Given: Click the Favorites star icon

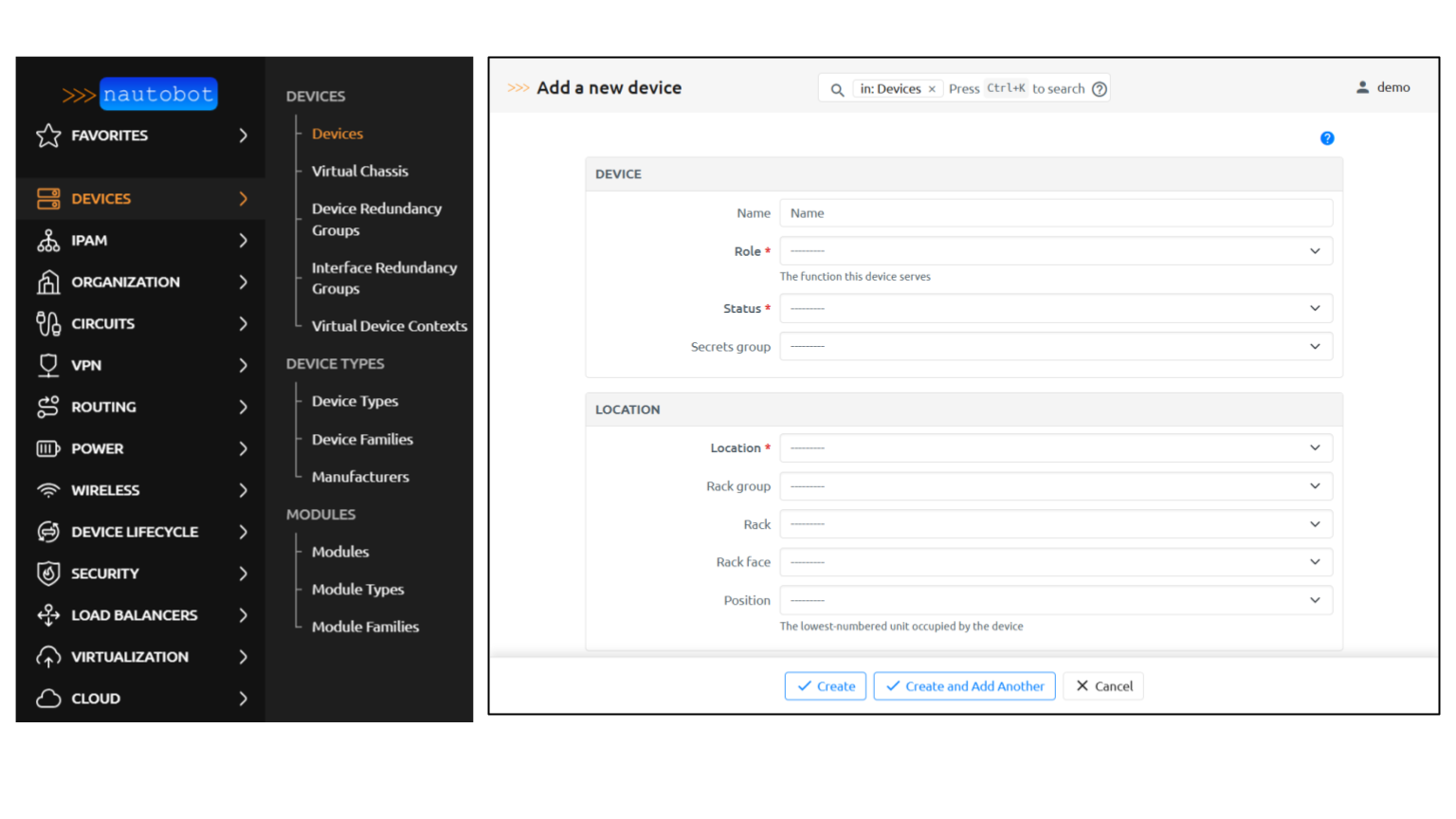Looking at the screenshot, I should pos(48,136).
